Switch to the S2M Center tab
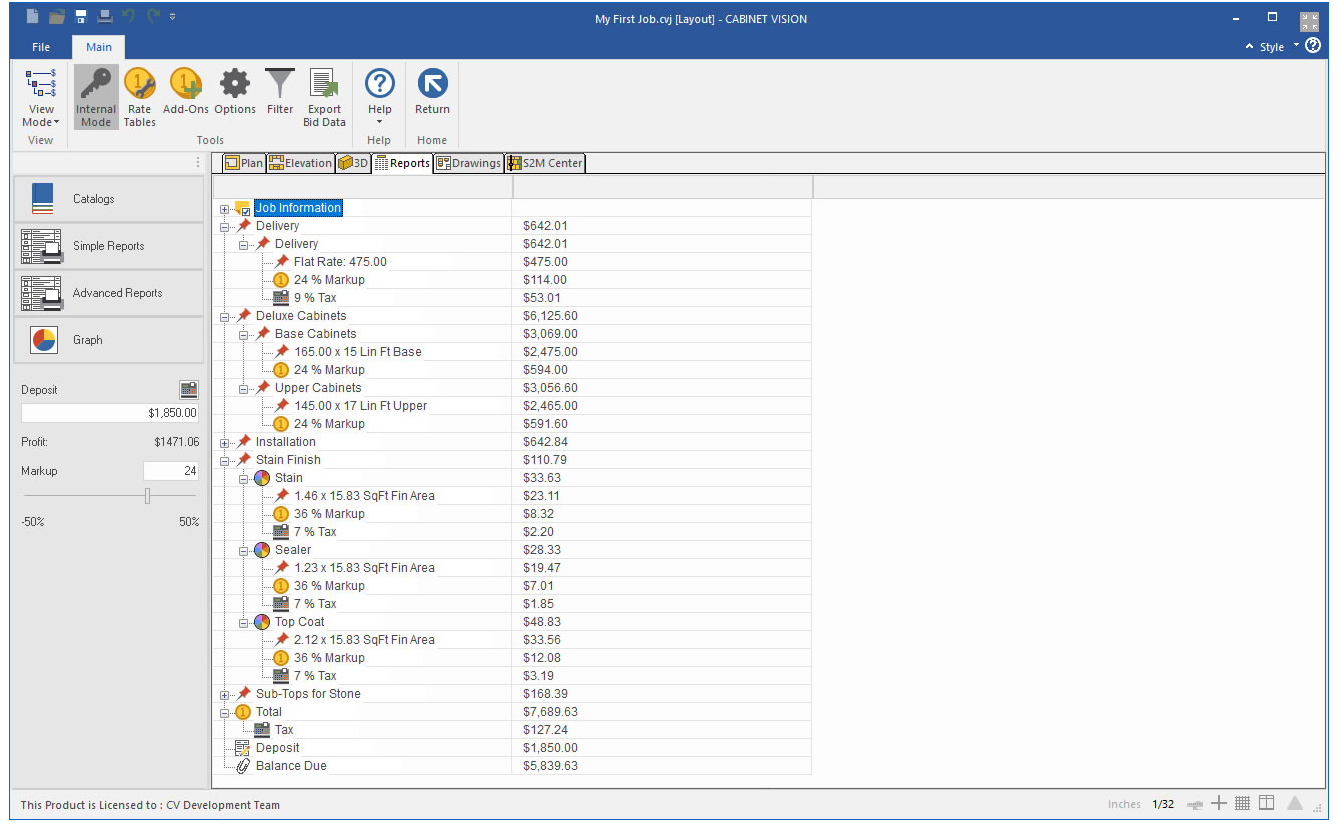The height and width of the screenshot is (824, 1340). (x=545, y=163)
